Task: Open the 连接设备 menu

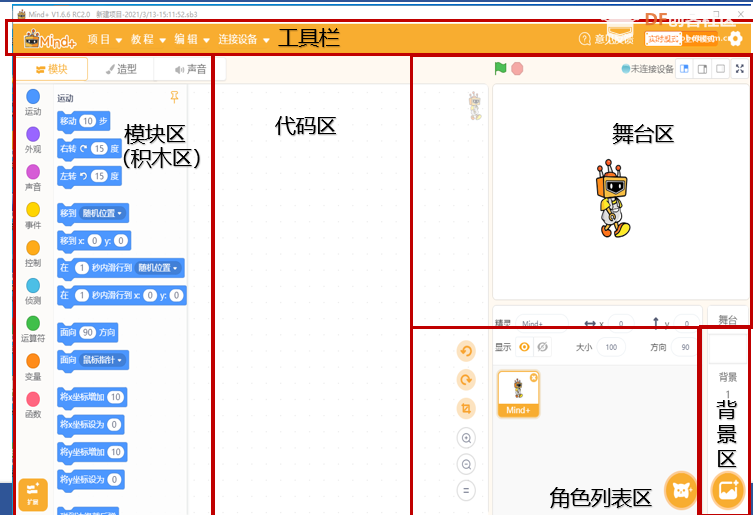Action: (238, 39)
